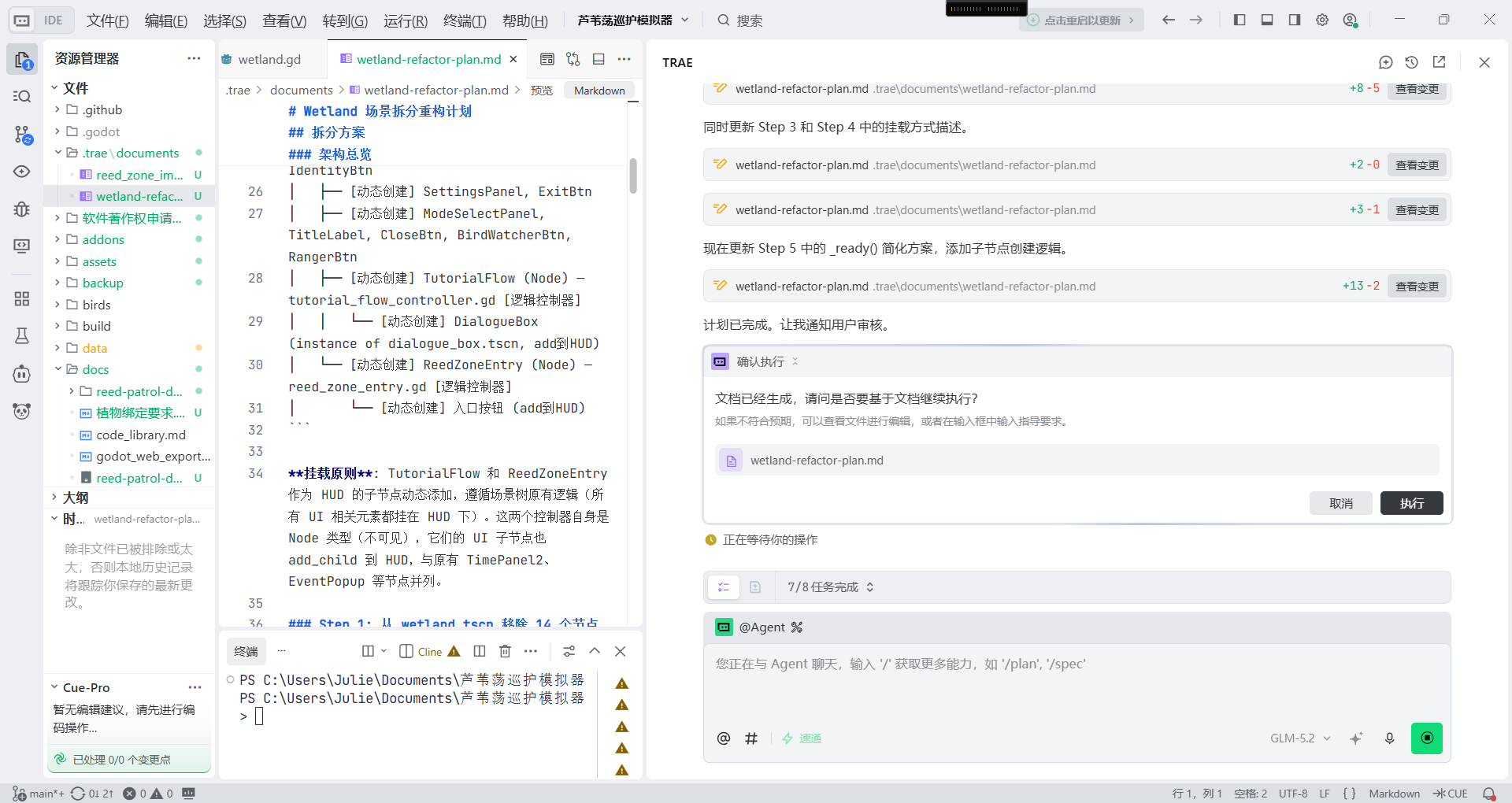Switch to document view toggle in task bar
This screenshot has width=1512, height=803.
click(755, 587)
